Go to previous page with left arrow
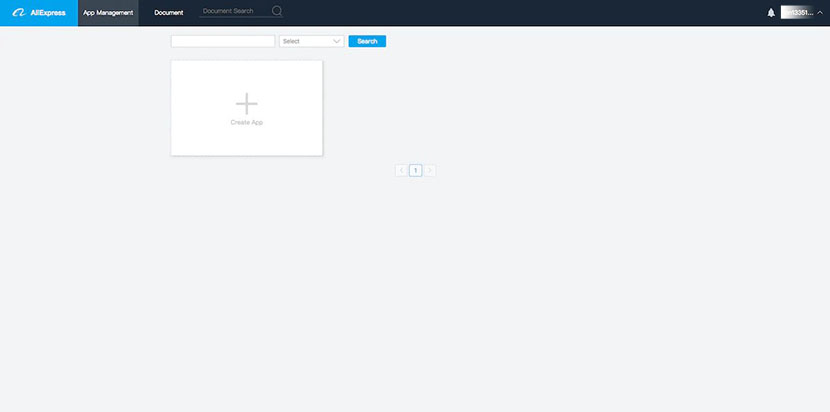Image resolution: width=830 pixels, height=412 pixels. pos(401,171)
